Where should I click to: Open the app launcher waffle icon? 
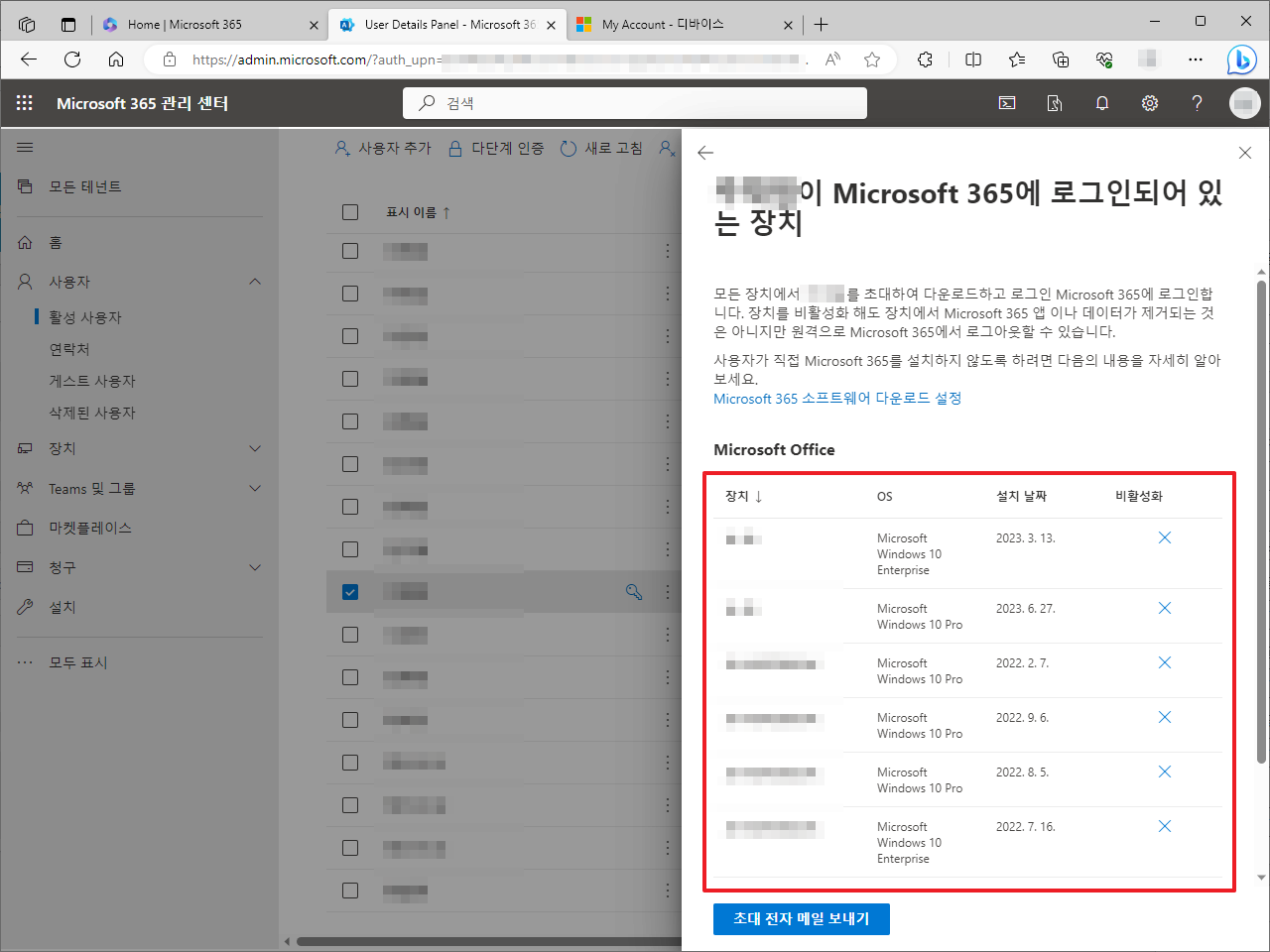25,103
